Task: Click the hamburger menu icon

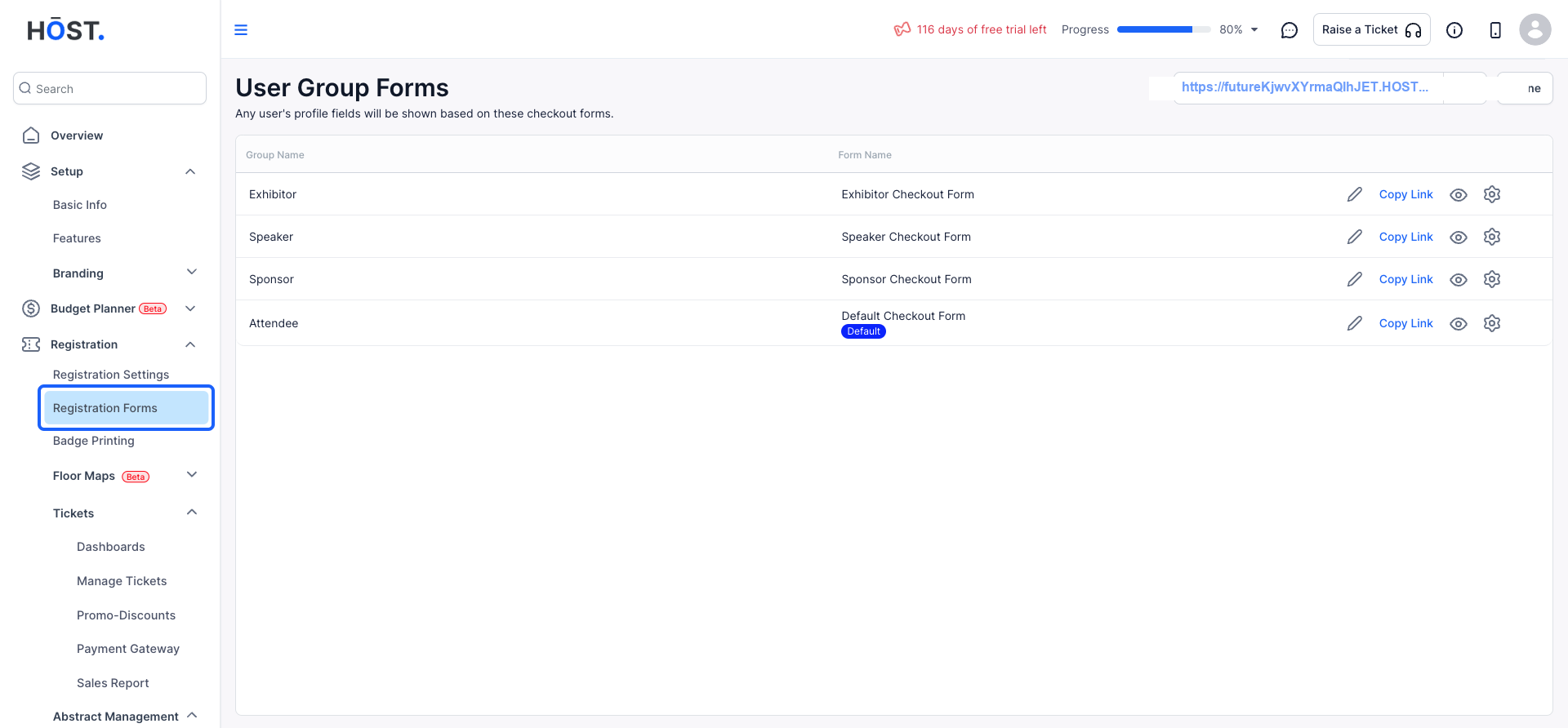Action: click(x=241, y=30)
